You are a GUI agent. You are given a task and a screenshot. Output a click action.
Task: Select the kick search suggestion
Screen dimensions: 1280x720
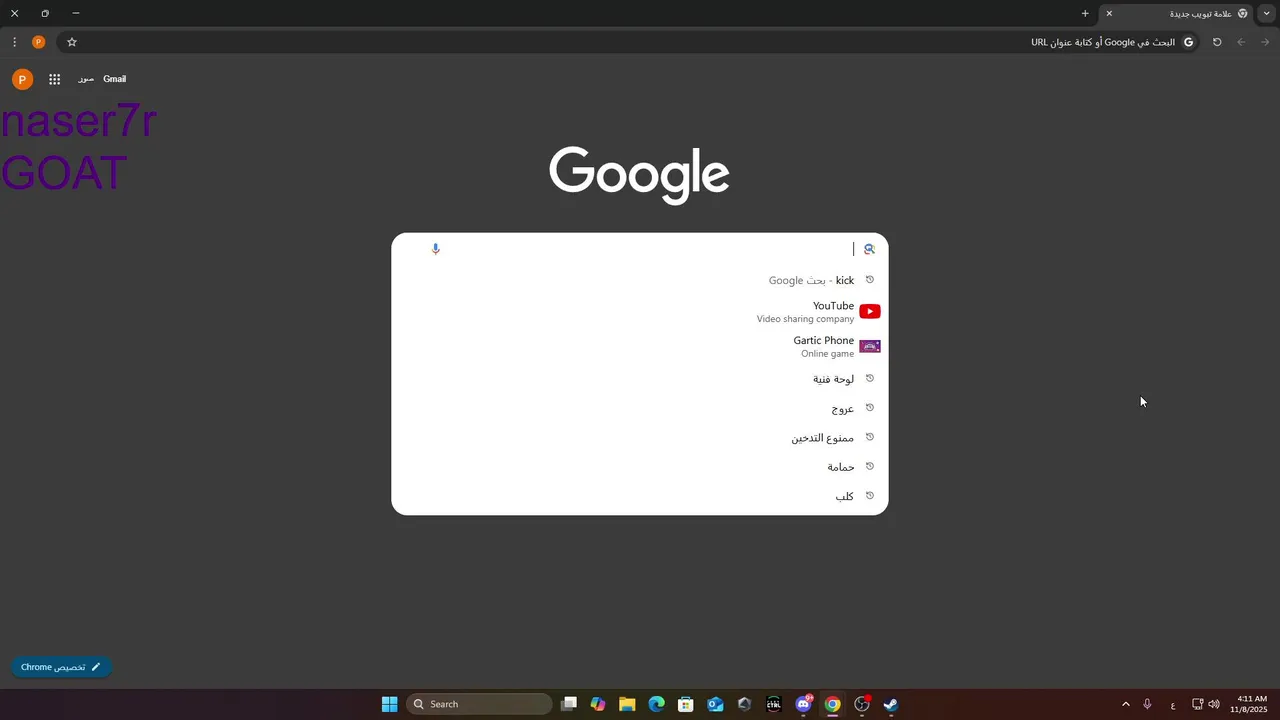pyautogui.click(x=640, y=280)
